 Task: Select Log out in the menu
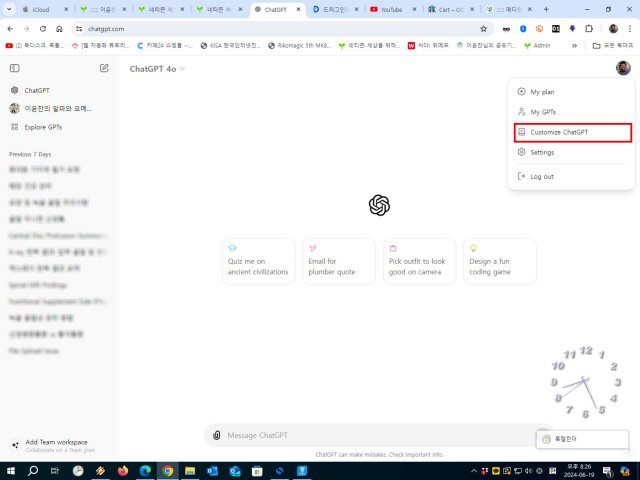[x=571, y=176]
